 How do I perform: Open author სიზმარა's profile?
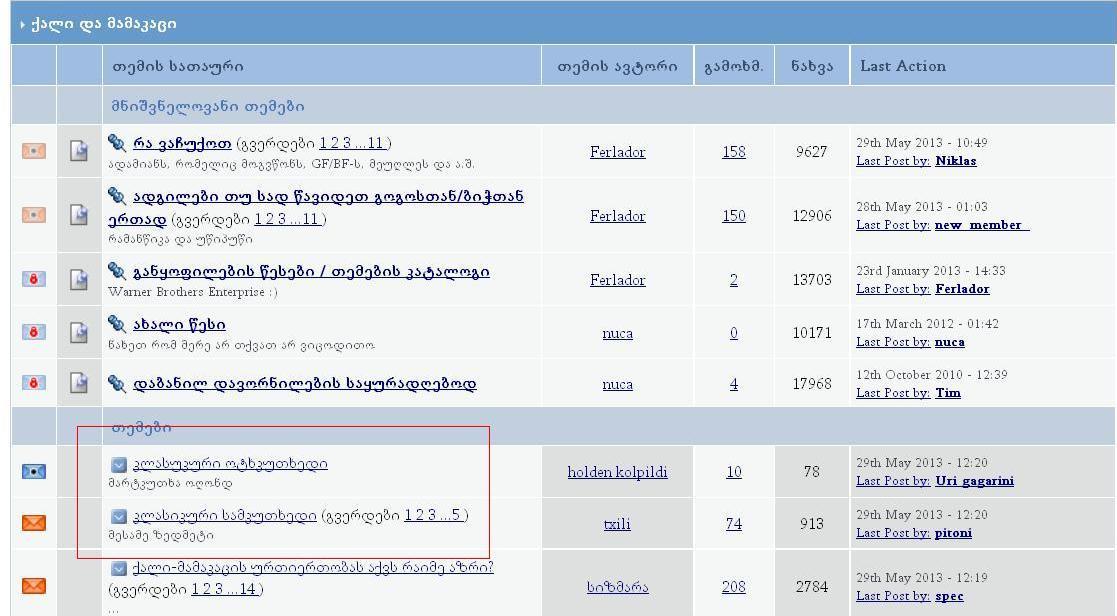tap(618, 588)
